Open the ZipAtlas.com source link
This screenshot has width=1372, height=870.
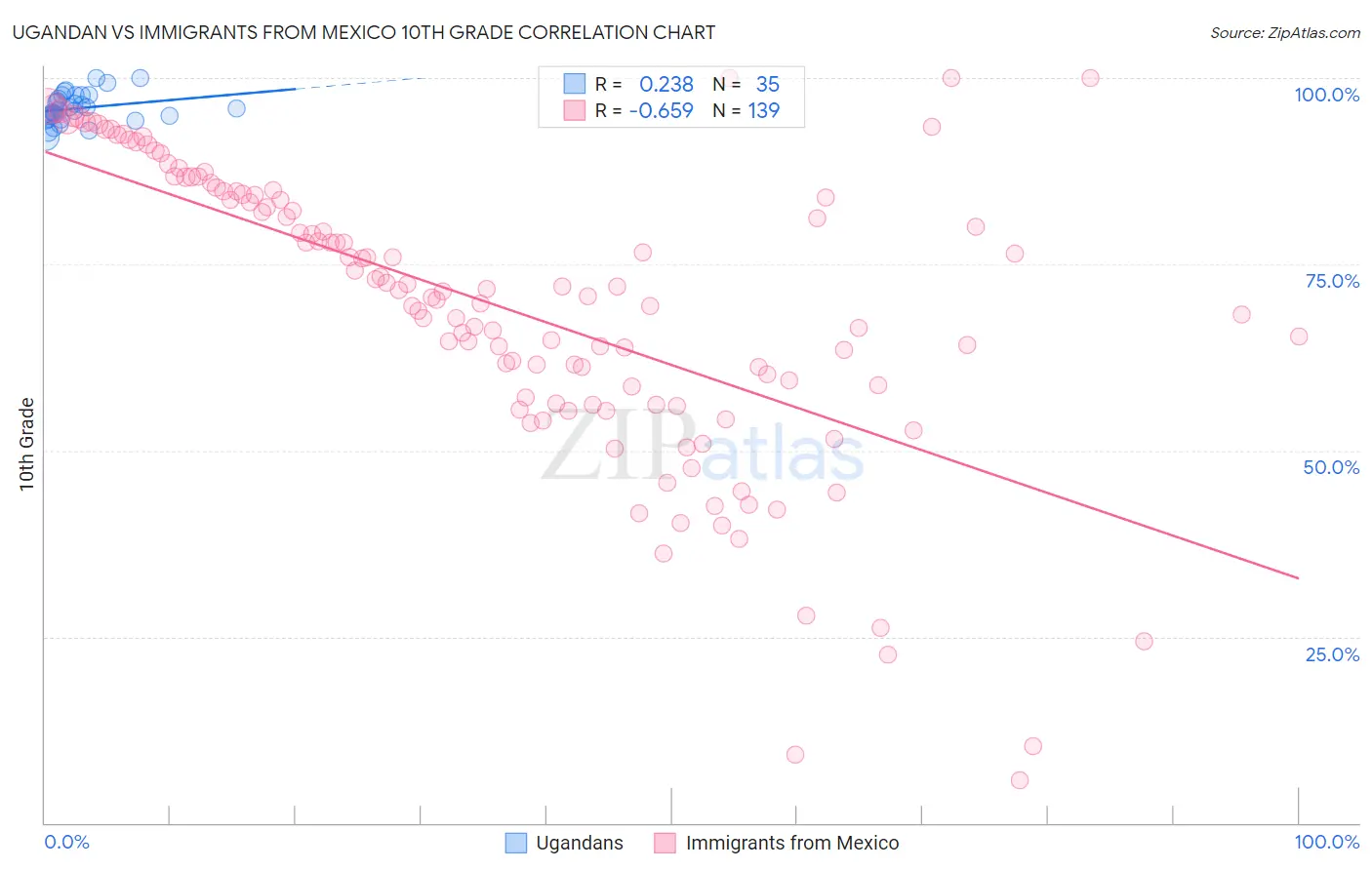pyautogui.click(x=1285, y=32)
